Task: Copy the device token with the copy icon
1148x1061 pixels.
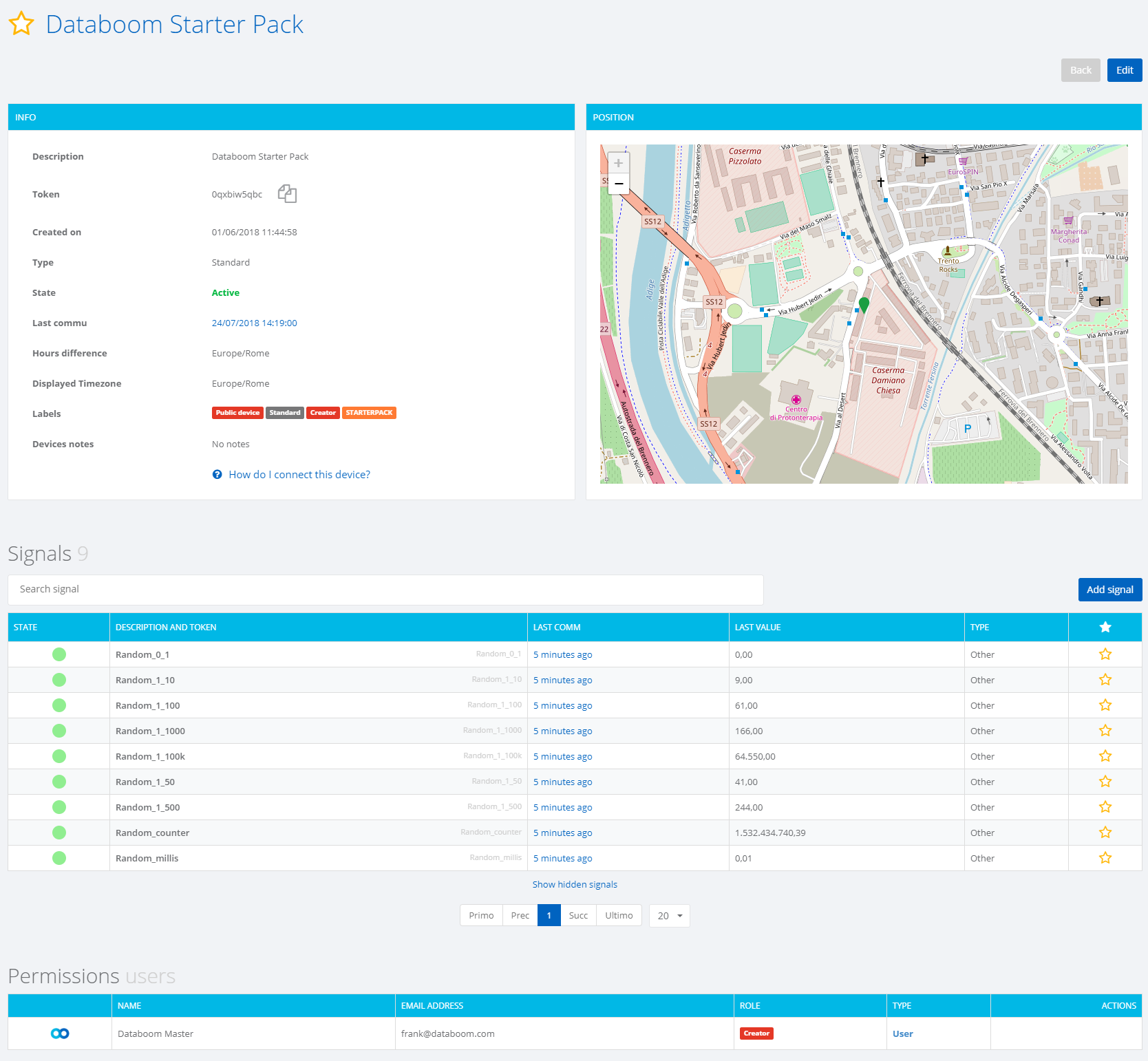Action: 287,194
